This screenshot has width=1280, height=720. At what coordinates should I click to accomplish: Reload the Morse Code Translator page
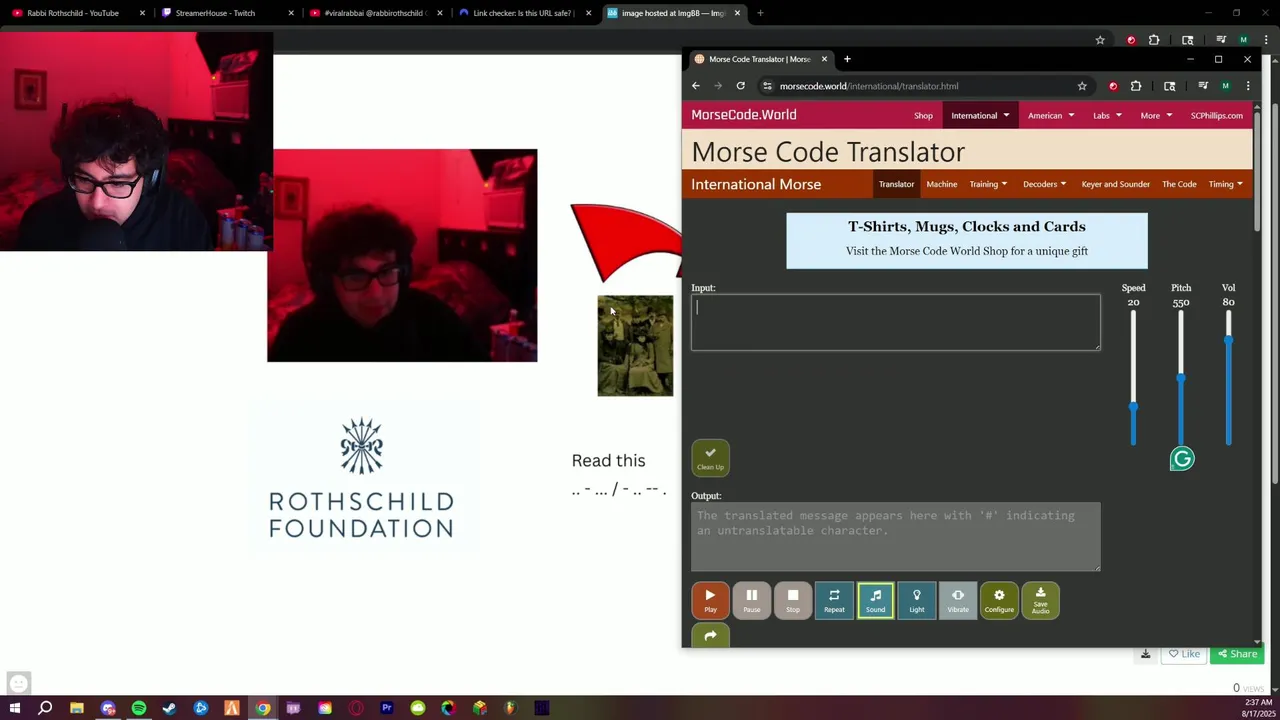pyautogui.click(x=740, y=86)
